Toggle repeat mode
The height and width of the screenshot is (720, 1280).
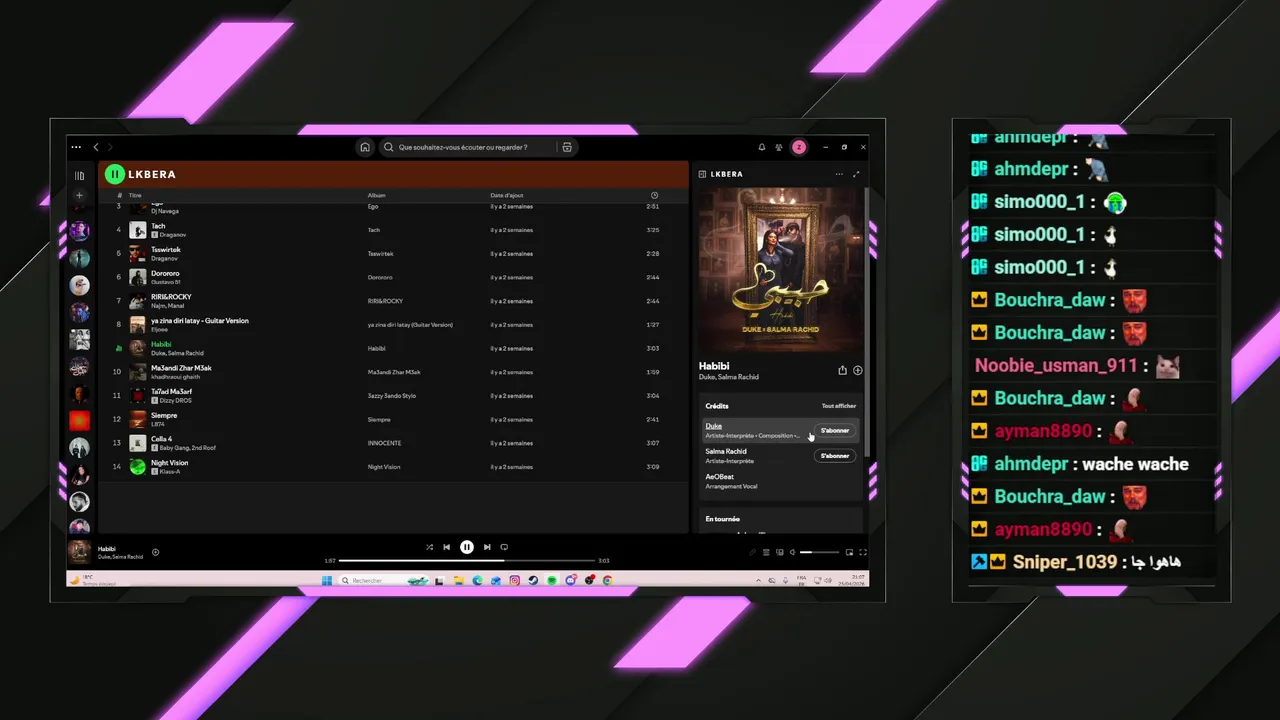tap(504, 547)
